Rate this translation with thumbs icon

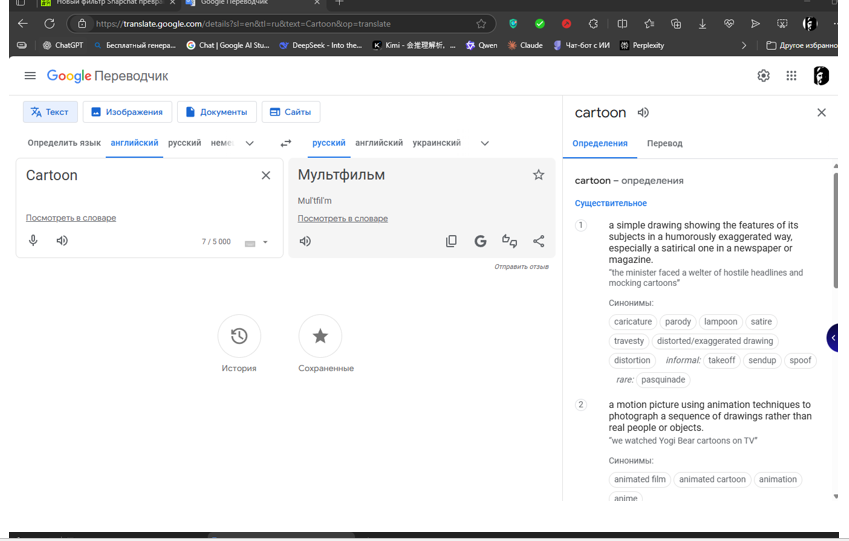[x=510, y=242]
